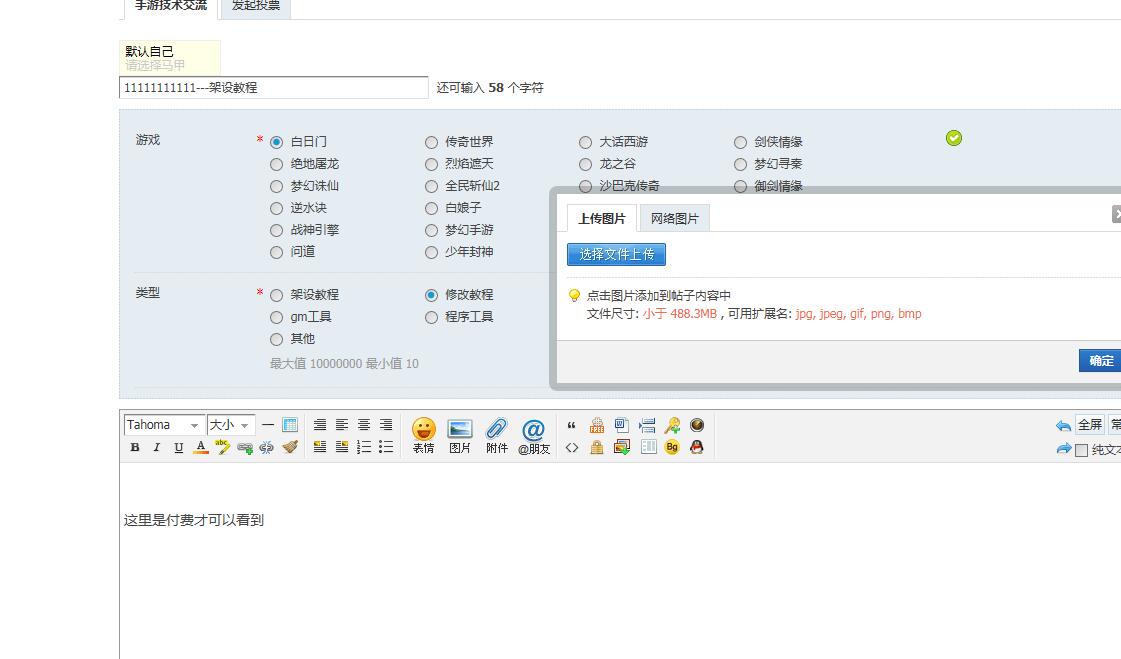
Task: Open the 大小 font size dropdown
Action: [230, 425]
